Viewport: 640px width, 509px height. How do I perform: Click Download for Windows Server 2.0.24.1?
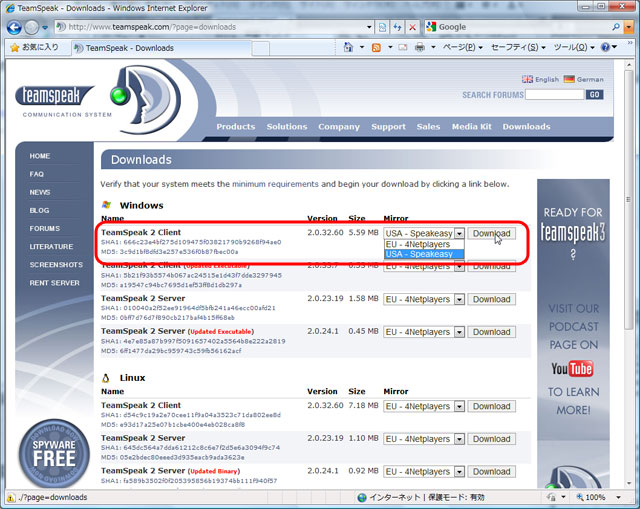pos(491,332)
